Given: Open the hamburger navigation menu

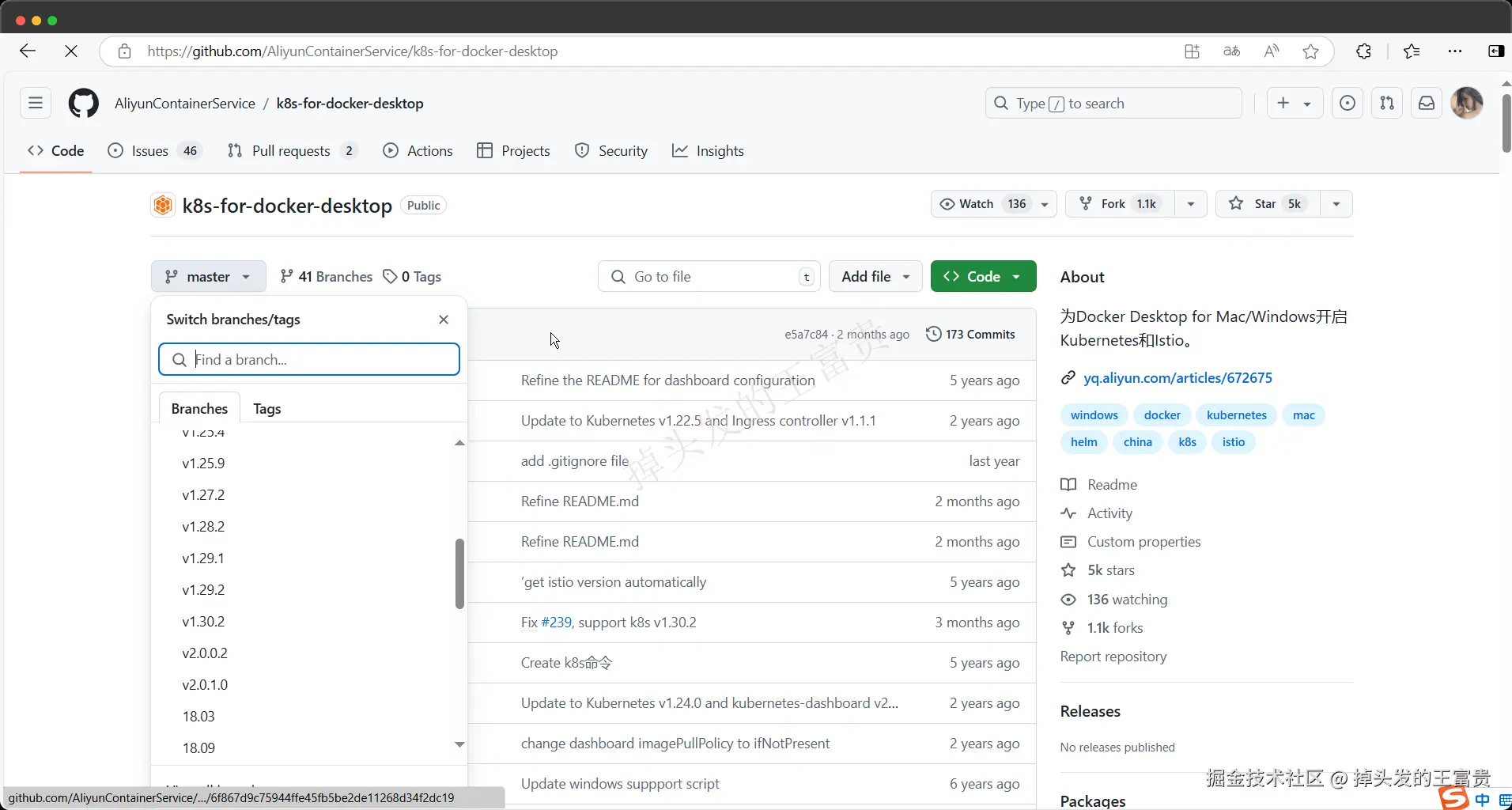Looking at the screenshot, I should point(36,103).
